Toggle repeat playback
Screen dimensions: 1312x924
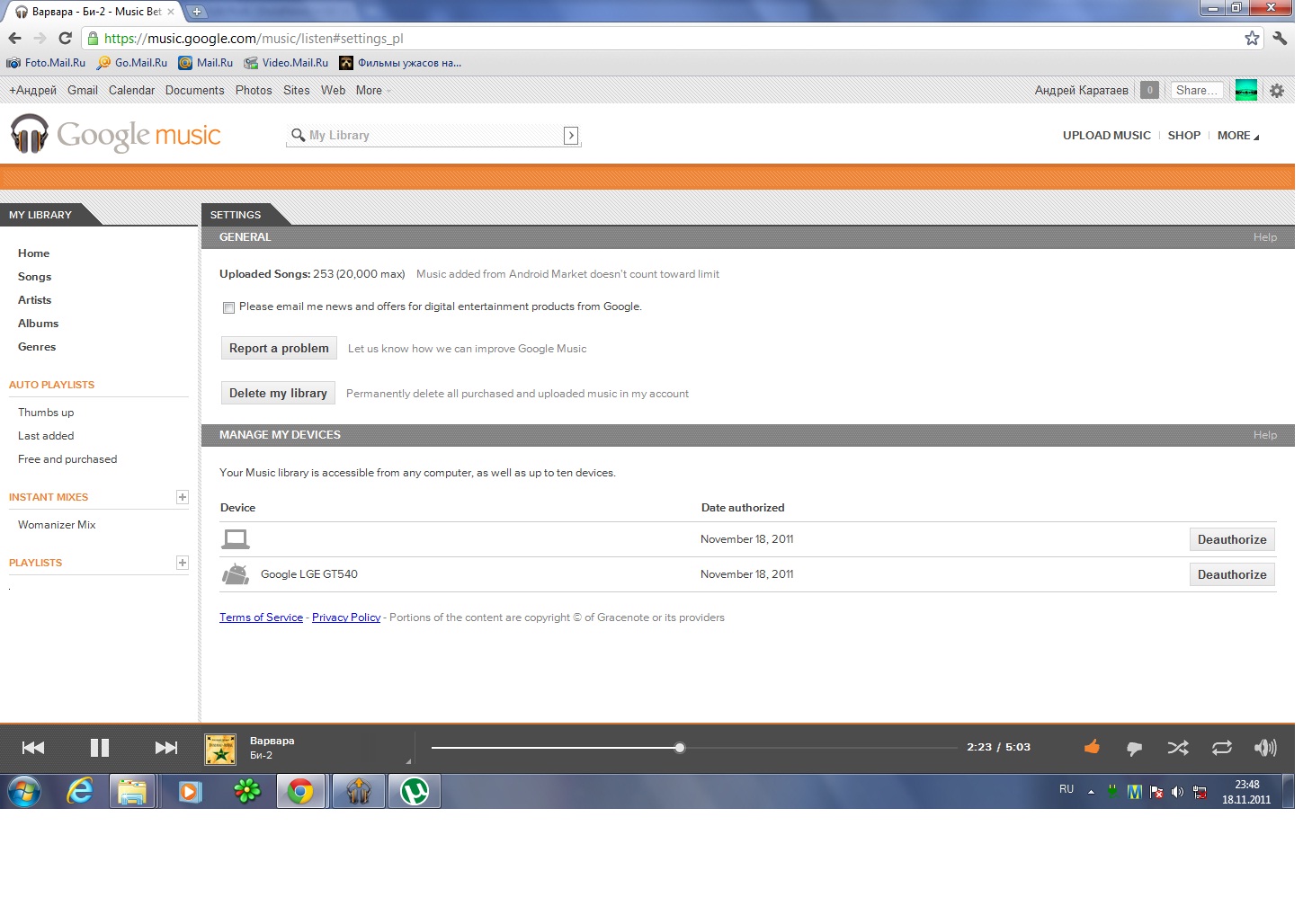coord(1221,748)
